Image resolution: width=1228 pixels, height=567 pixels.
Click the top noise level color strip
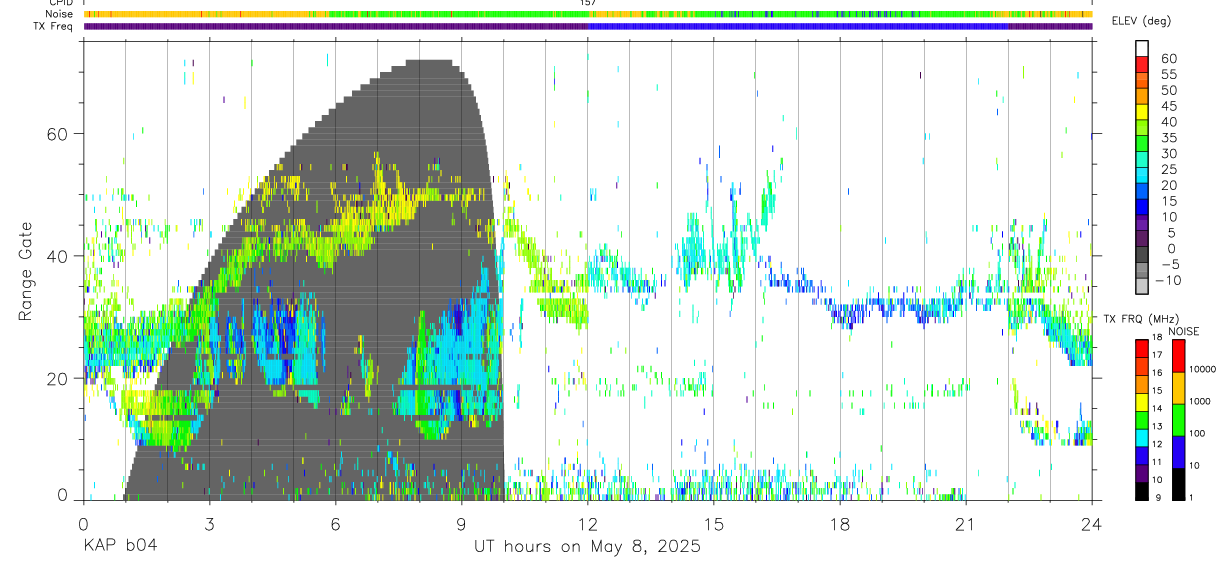coord(588,14)
